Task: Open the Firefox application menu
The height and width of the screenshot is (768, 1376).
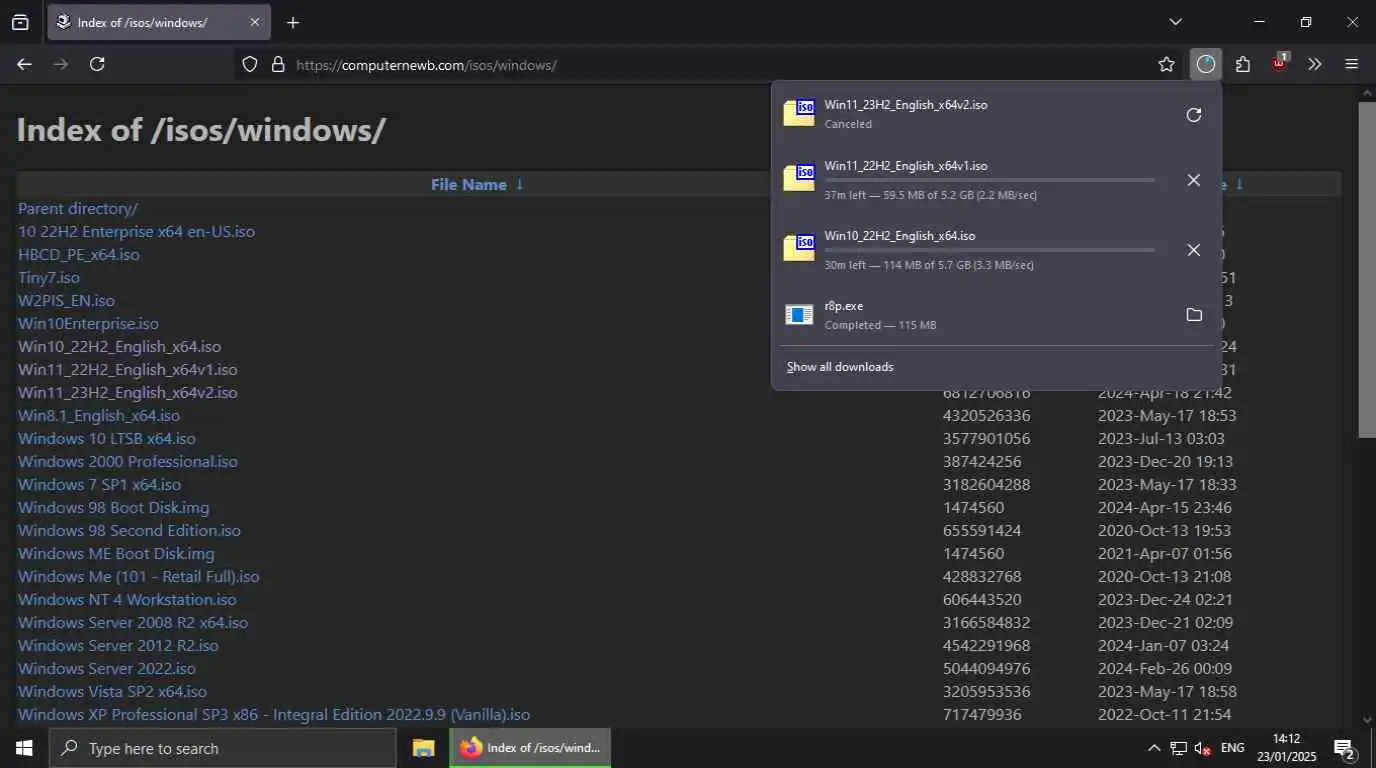Action: 1352,64
